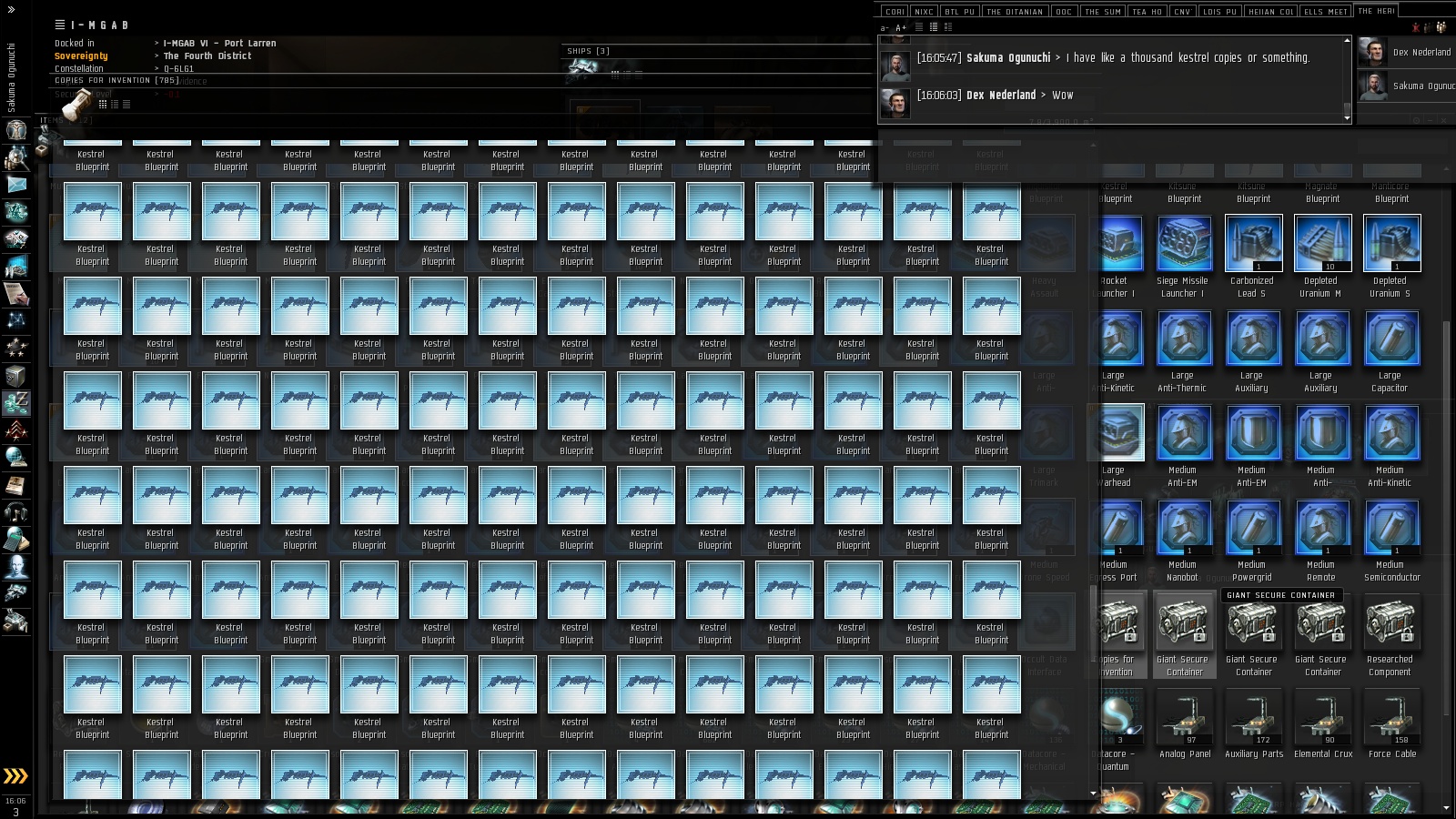Select the Siege Missile Launcher I item
Viewport: 1456px width, 819px height.
click(1184, 243)
